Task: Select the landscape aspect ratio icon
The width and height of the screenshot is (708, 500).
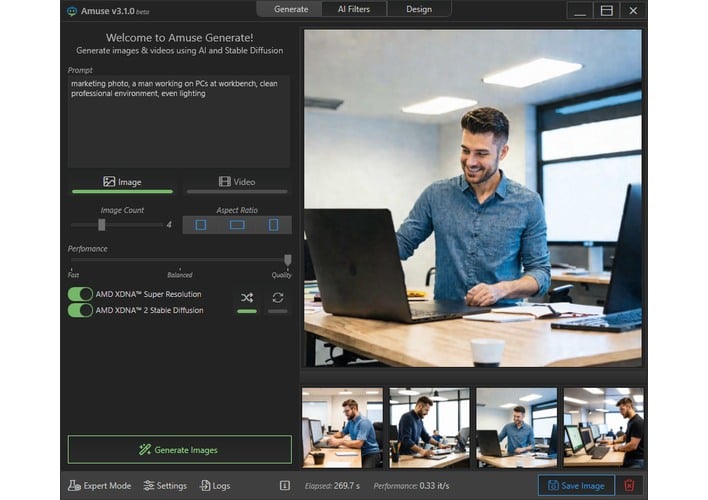Action: tap(237, 225)
